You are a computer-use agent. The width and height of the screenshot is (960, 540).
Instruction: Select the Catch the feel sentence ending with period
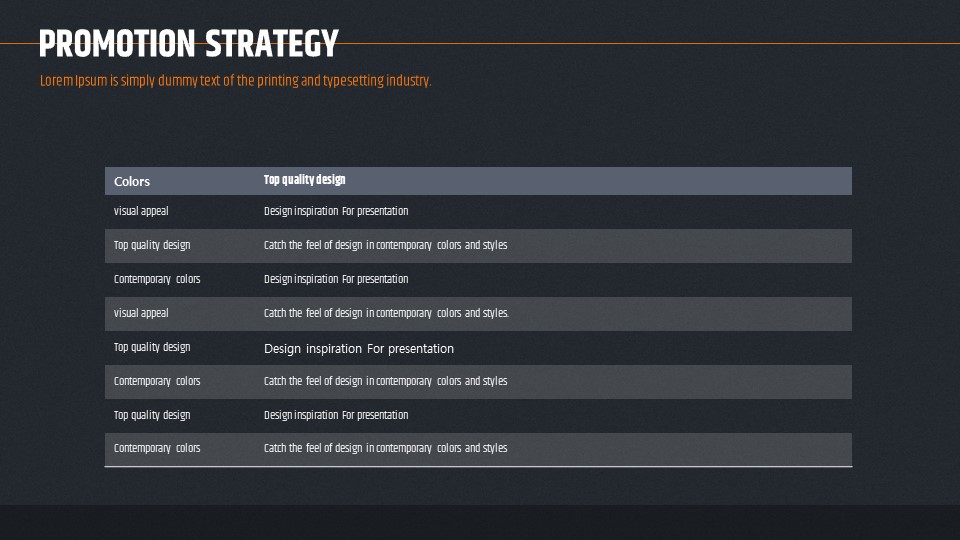coord(386,313)
